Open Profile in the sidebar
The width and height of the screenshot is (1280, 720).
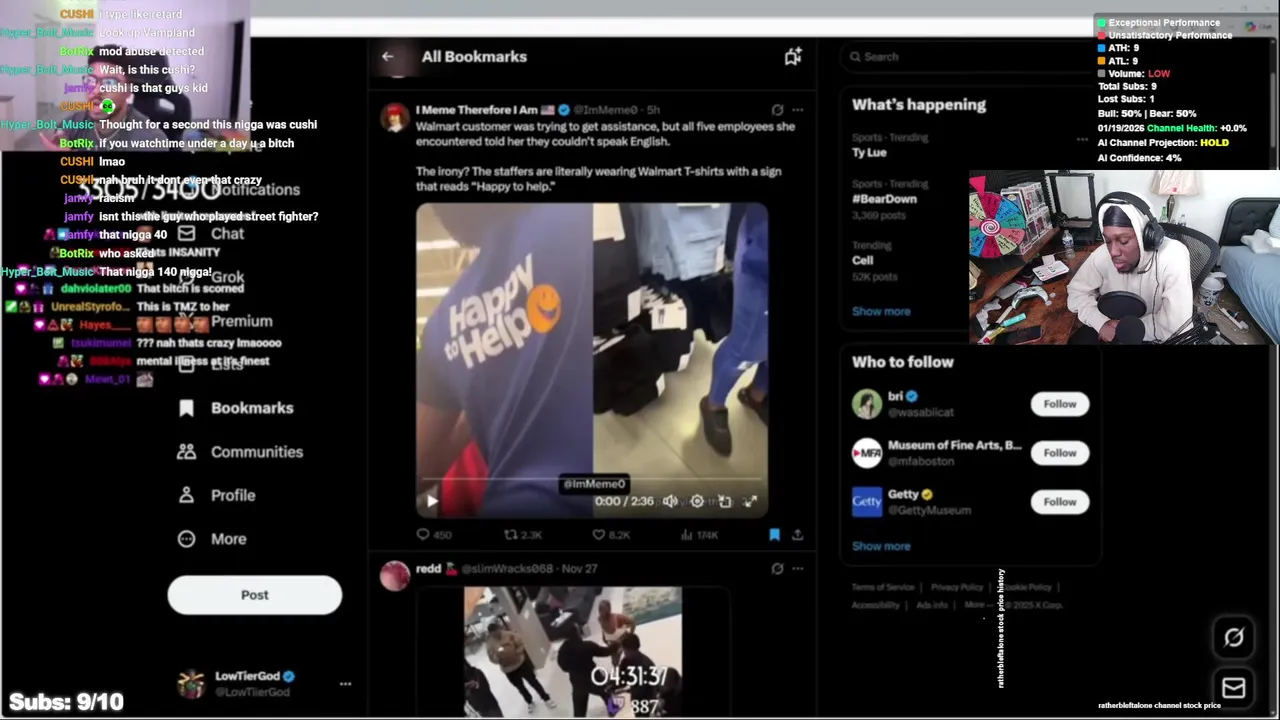pyautogui.click(x=217, y=495)
